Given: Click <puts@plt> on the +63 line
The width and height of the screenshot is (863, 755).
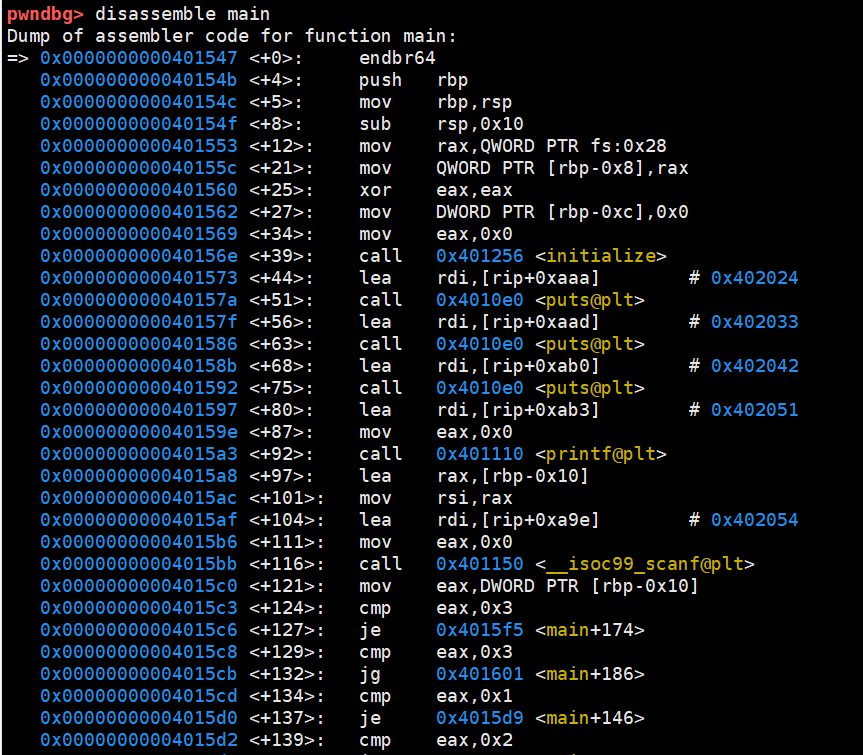Looking at the screenshot, I should click(x=589, y=344).
